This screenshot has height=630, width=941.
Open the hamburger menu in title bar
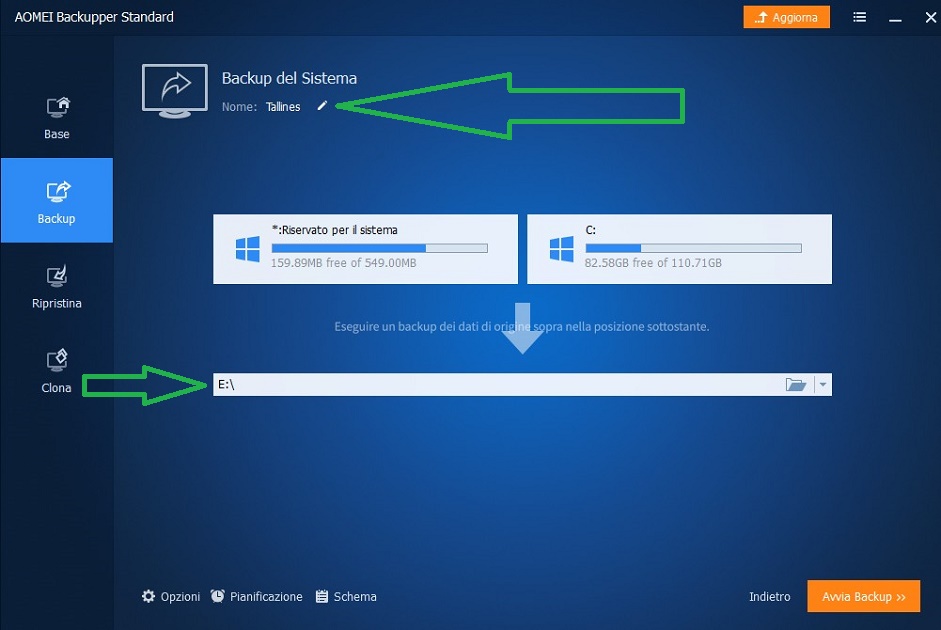point(859,17)
